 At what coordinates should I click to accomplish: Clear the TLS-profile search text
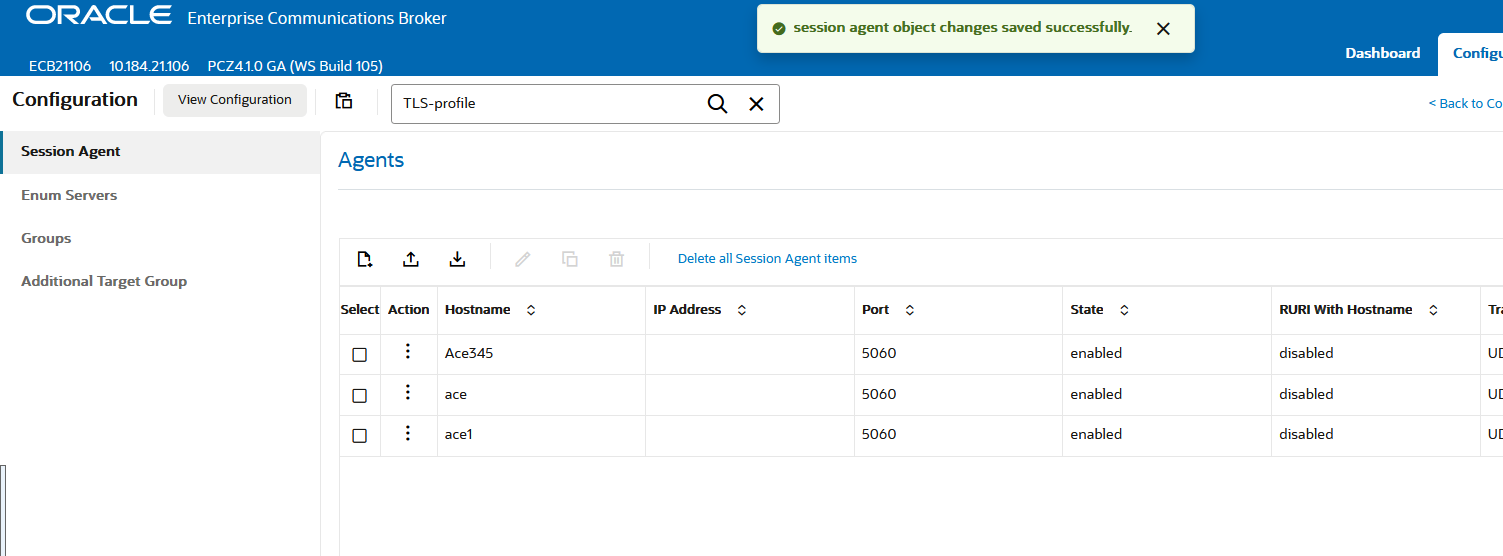756,104
